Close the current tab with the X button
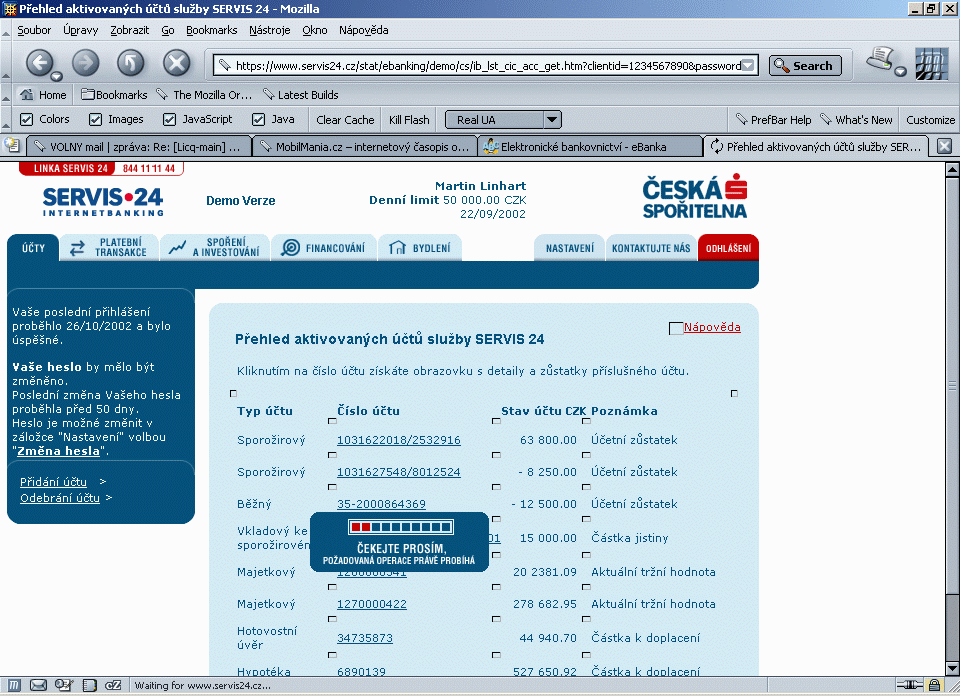Viewport: 960px width, 696px height. 945,146
